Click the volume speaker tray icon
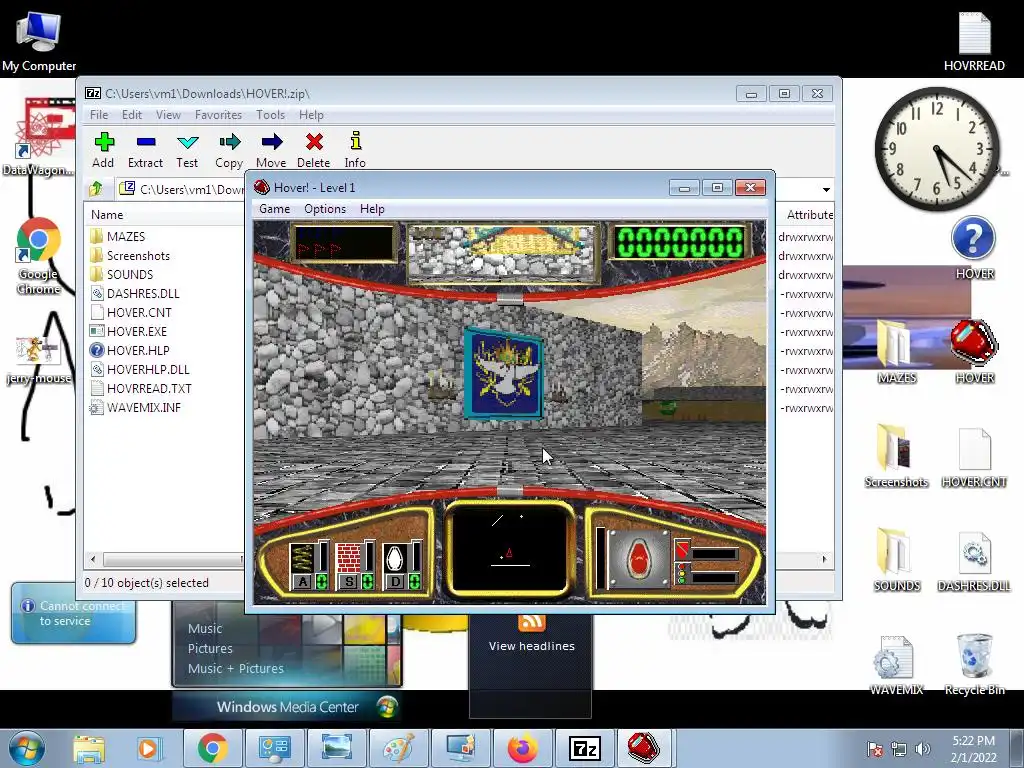This screenshot has height=768, width=1024. 922,749
